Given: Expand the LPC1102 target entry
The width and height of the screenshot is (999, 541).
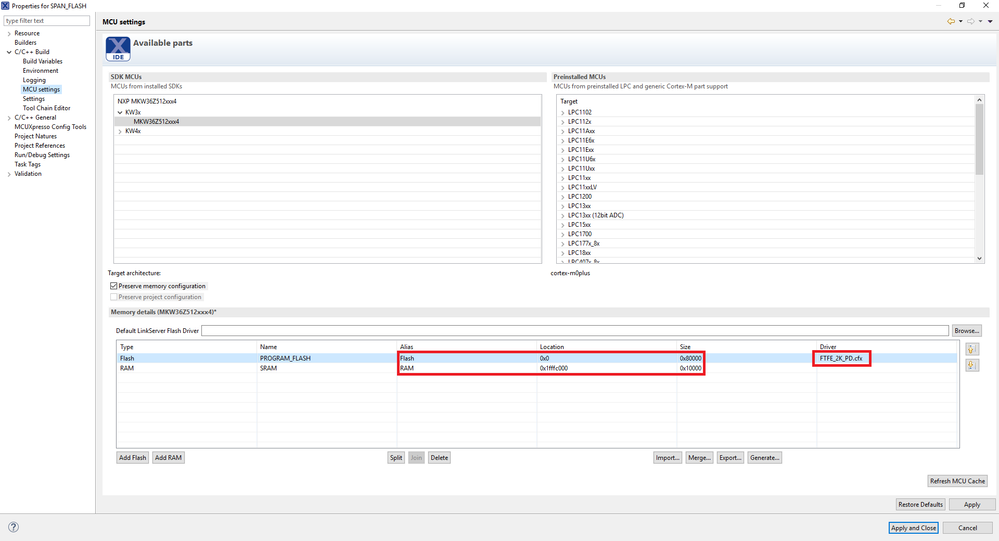Looking at the screenshot, I should point(563,113).
